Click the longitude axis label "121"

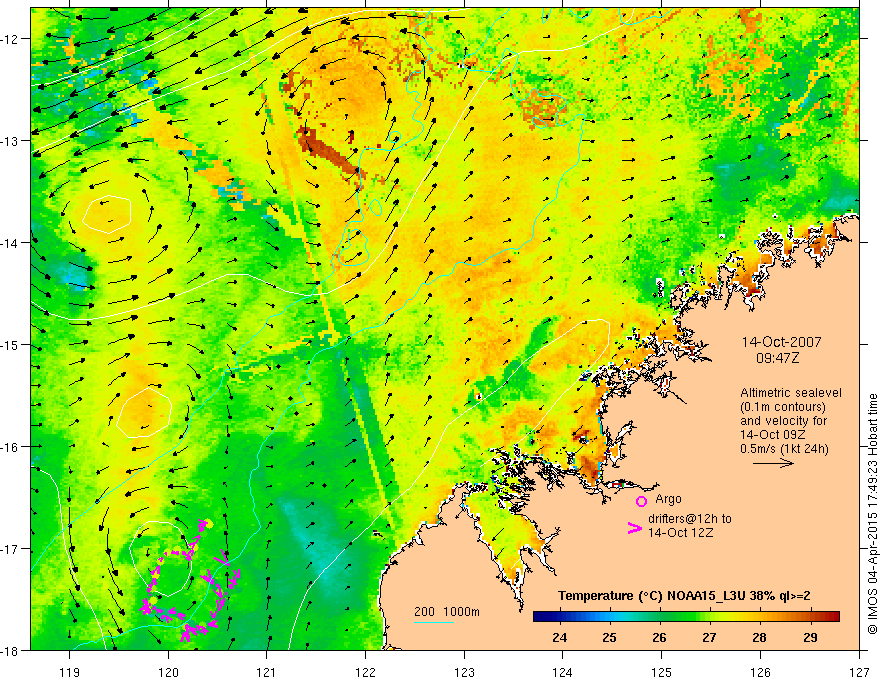267,672
